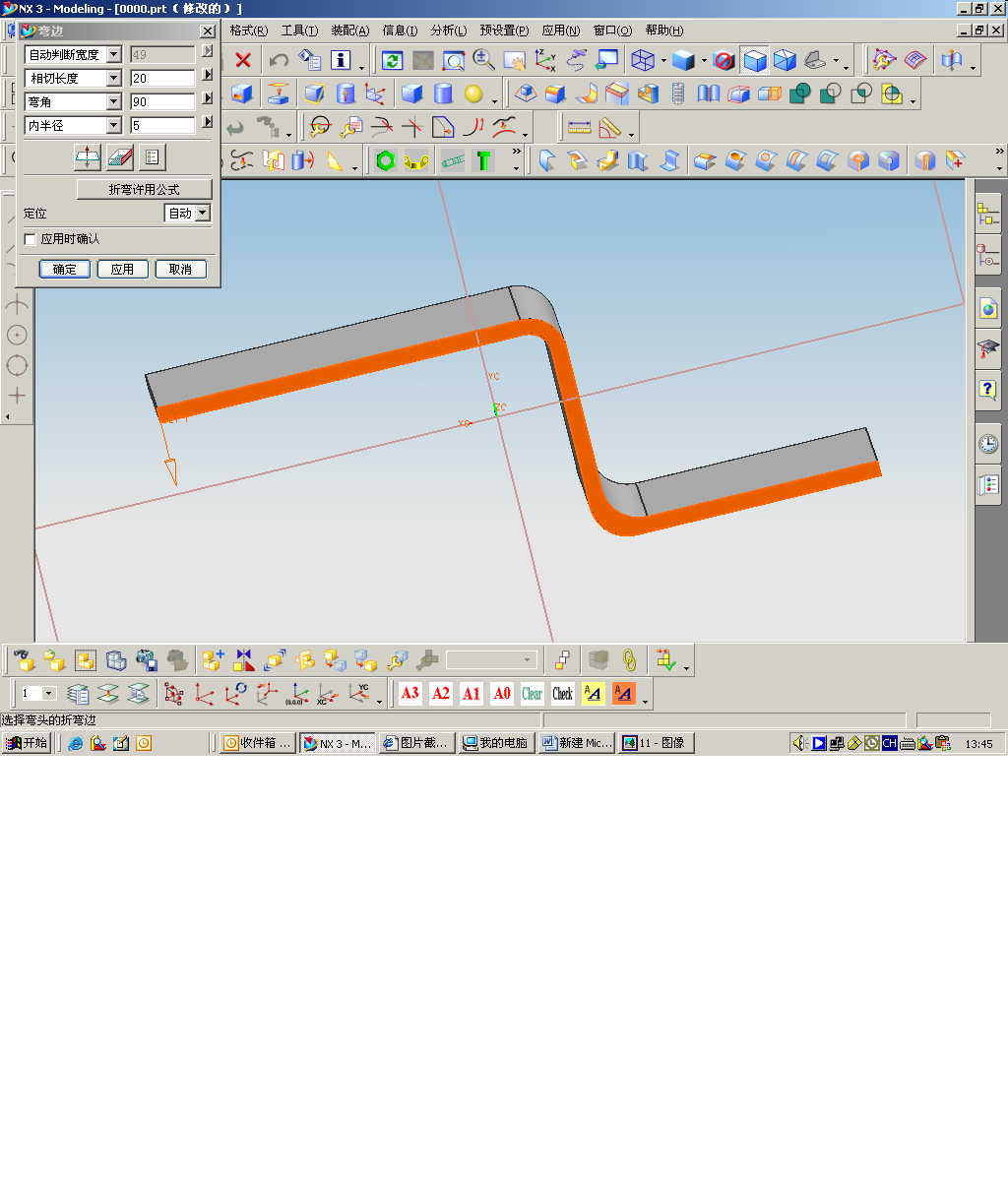
Task: Click the green letter T icon
Action: 482,160
